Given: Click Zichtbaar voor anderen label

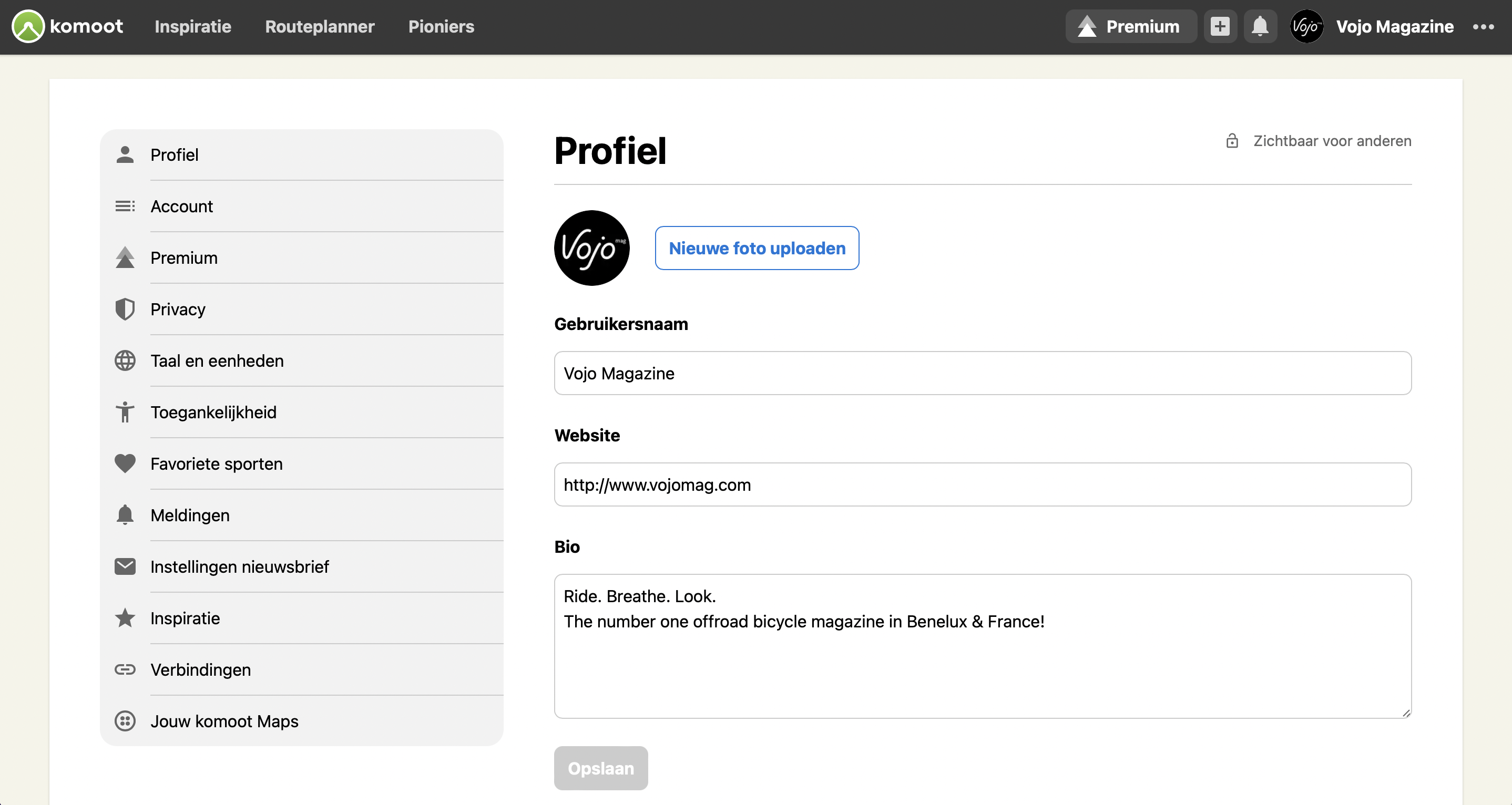Looking at the screenshot, I should coord(1332,141).
